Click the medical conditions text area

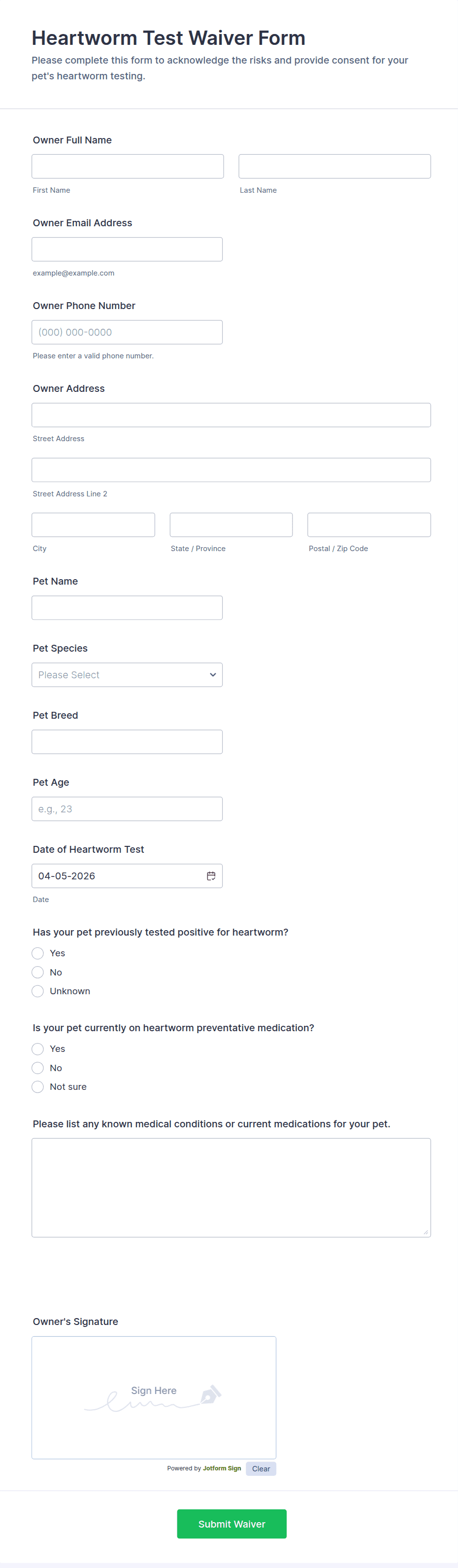[230, 1187]
